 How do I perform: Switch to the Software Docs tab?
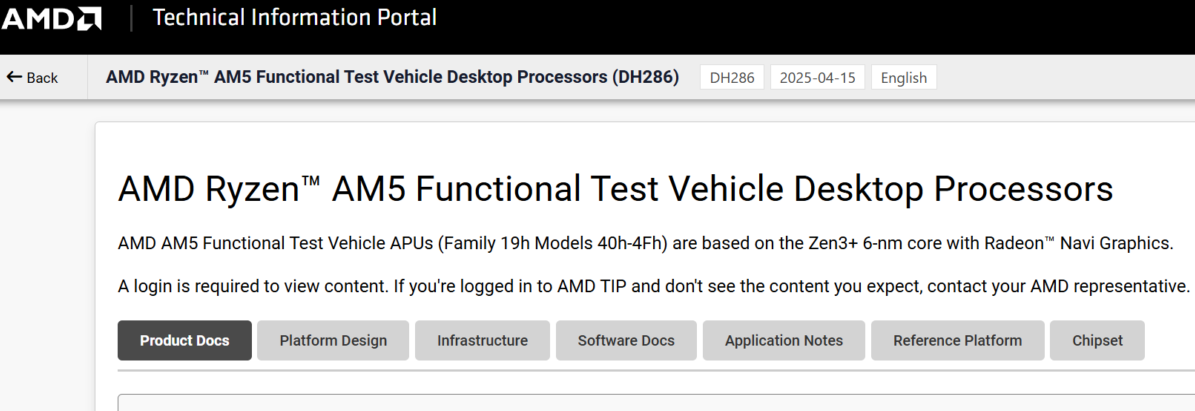click(x=626, y=340)
